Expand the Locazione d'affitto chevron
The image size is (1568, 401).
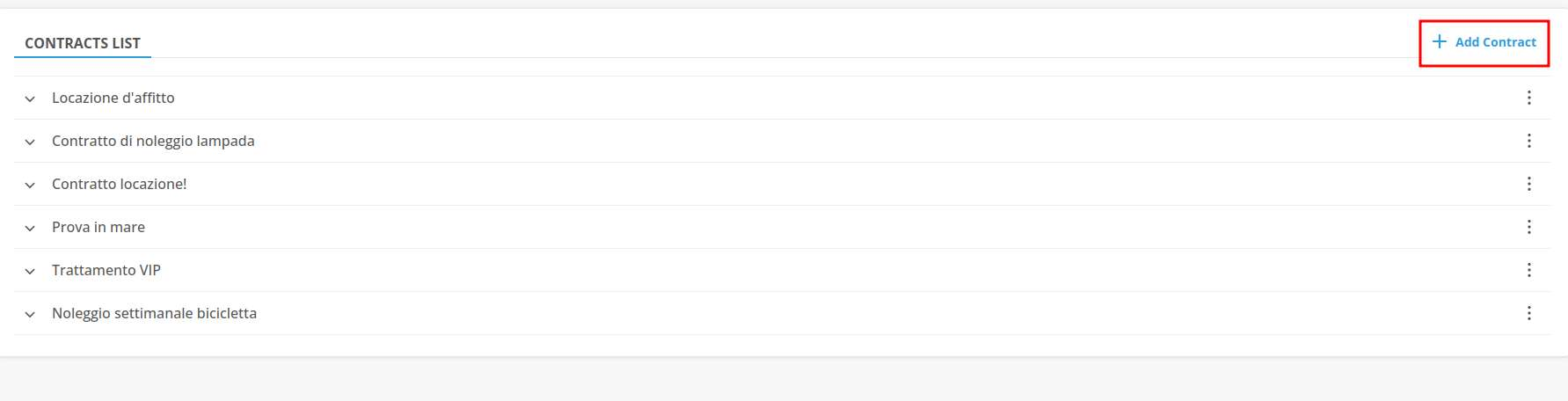30,98
